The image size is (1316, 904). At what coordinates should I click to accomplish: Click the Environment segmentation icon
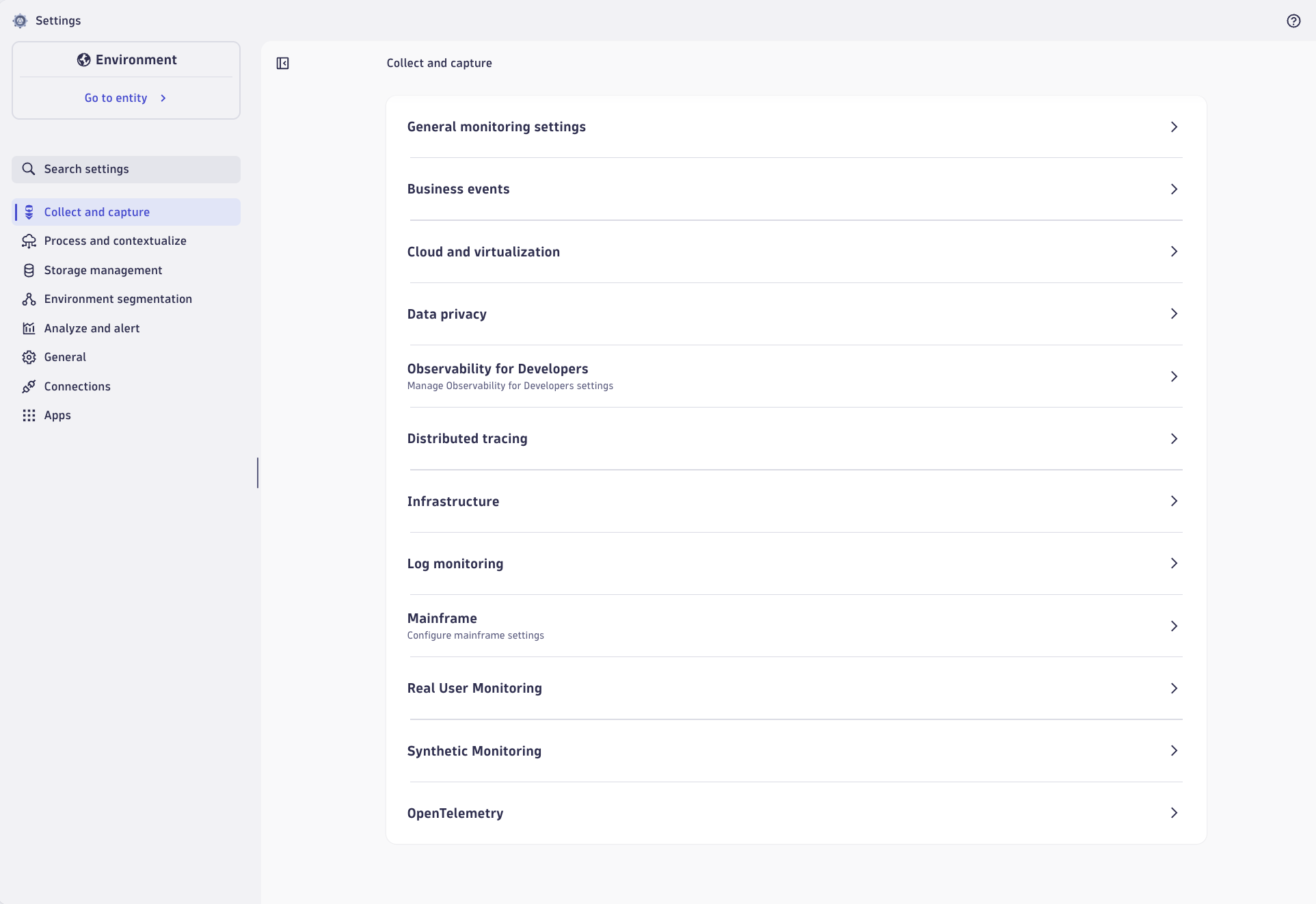pos(29,299)
